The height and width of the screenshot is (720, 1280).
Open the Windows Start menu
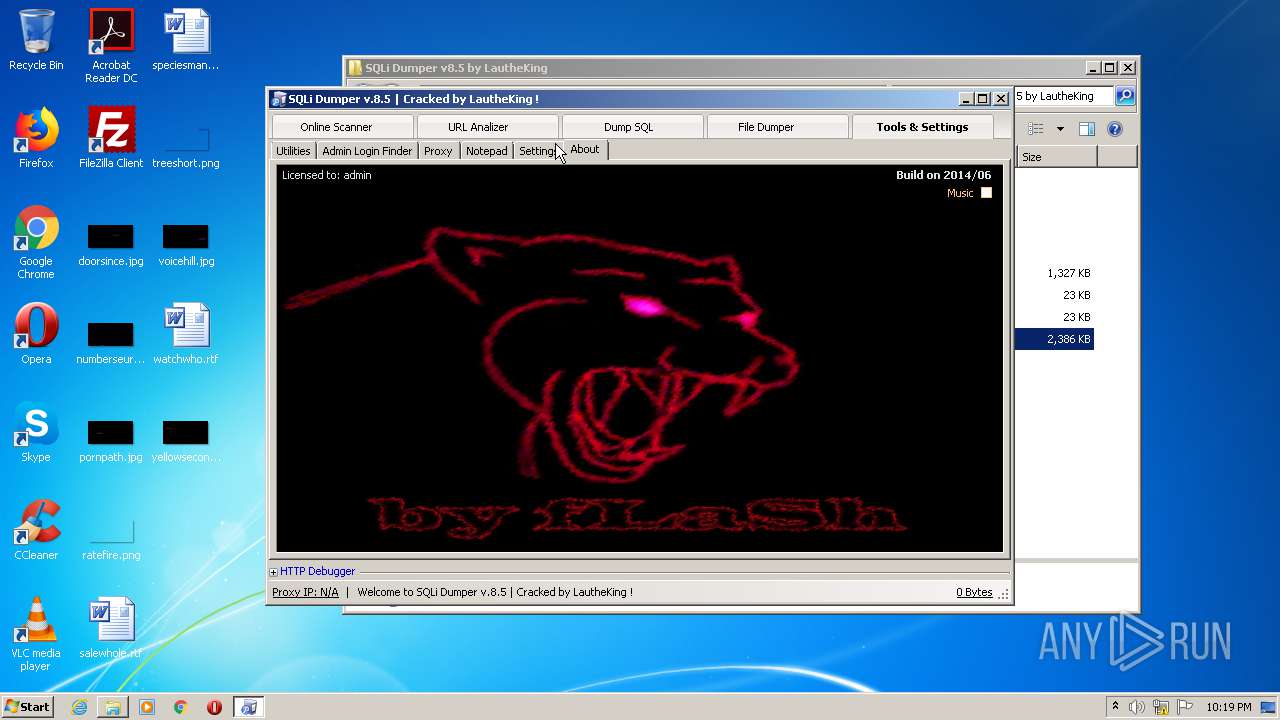(27, 706)
